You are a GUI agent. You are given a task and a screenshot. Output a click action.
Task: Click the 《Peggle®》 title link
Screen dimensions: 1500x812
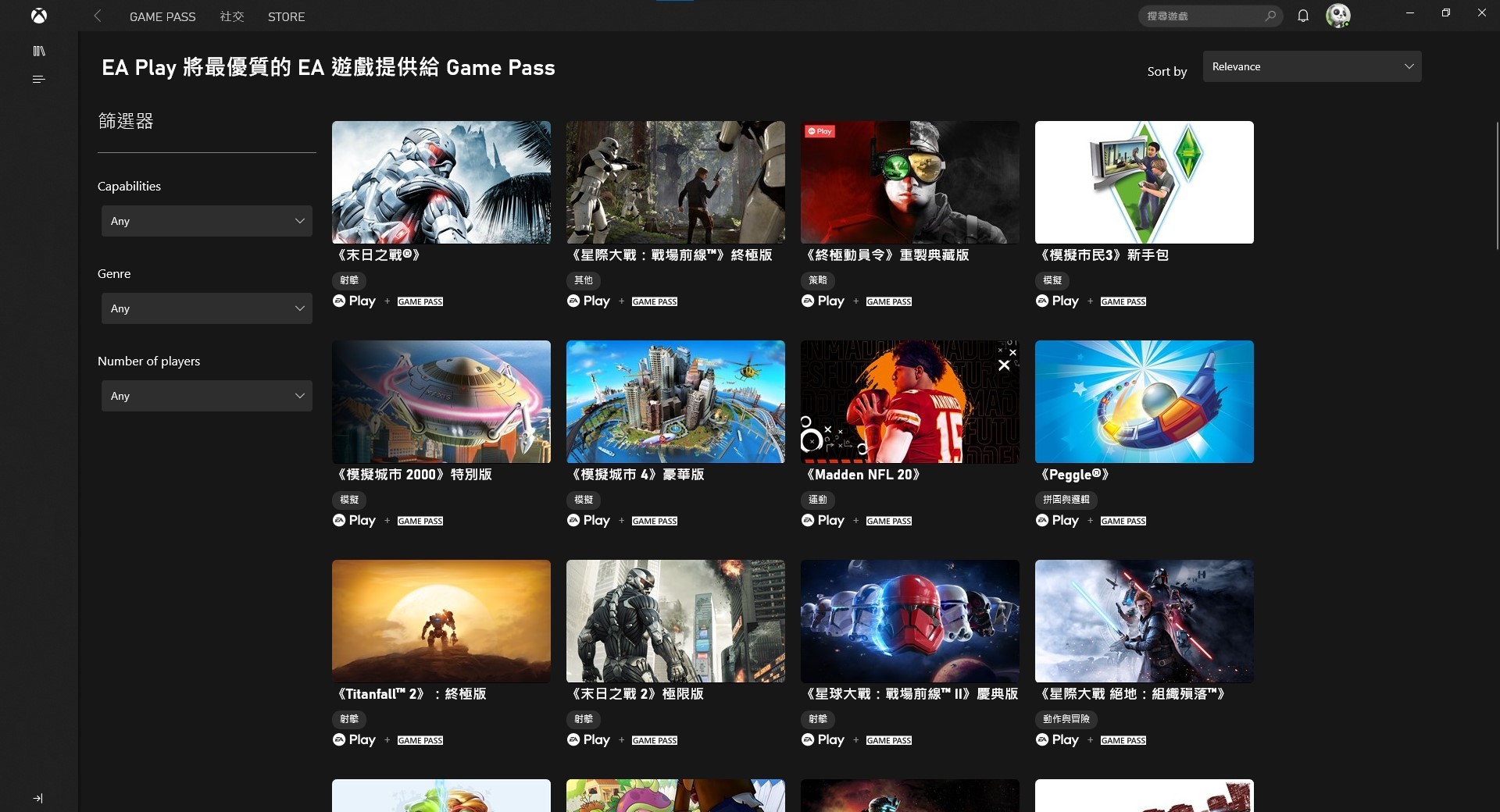[x=1074, y=475]
